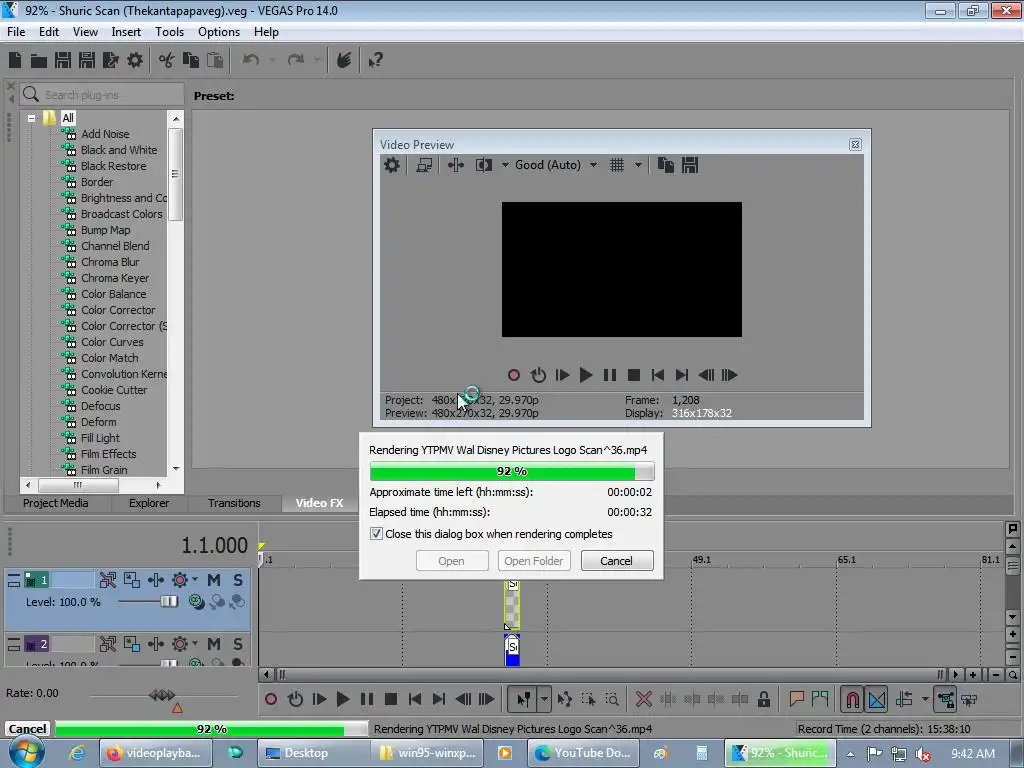The image size is (1024, 768).
Task: Open Redo history dropdown arrow
Action: (x=317, y=61)
